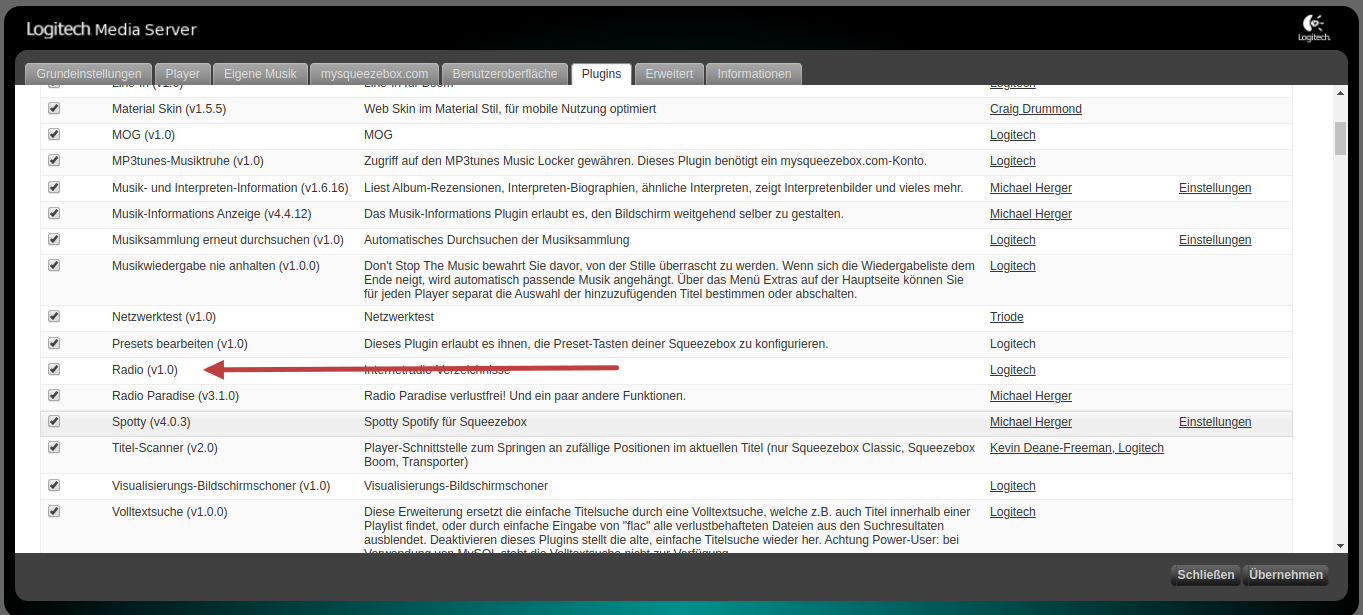This screenshot has width=1363, height=615.
Task: Click the Logitech logo icon
Action: click(x=1313, y=28)
